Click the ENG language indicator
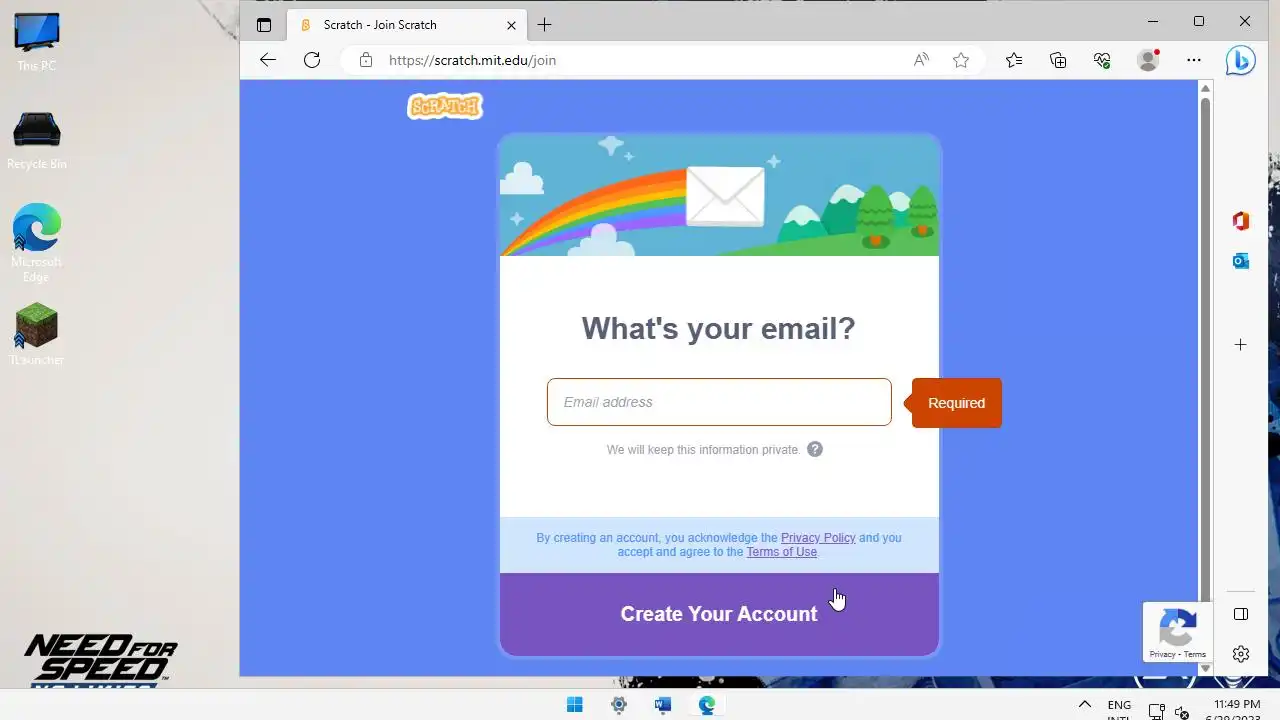The image size is (1280, 720). 1119,706
